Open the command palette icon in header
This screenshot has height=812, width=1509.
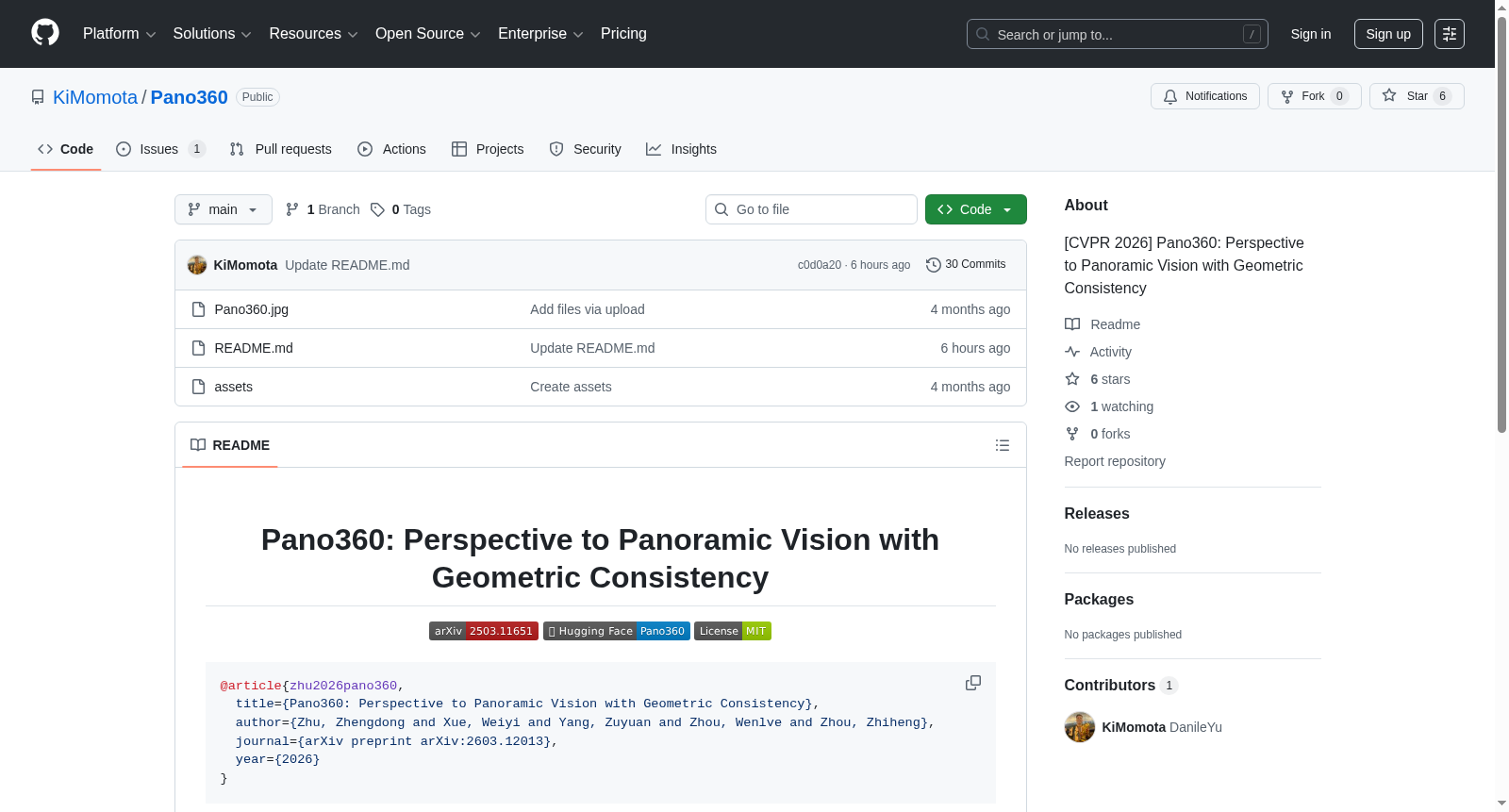coord(1450,34)
